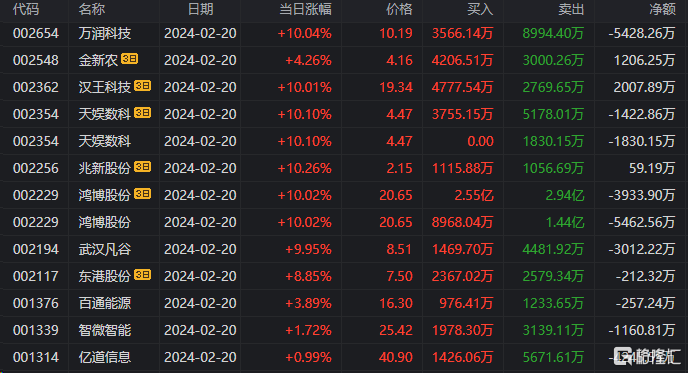
Task: Open stock code 001339 link
Action: point(36,330)
